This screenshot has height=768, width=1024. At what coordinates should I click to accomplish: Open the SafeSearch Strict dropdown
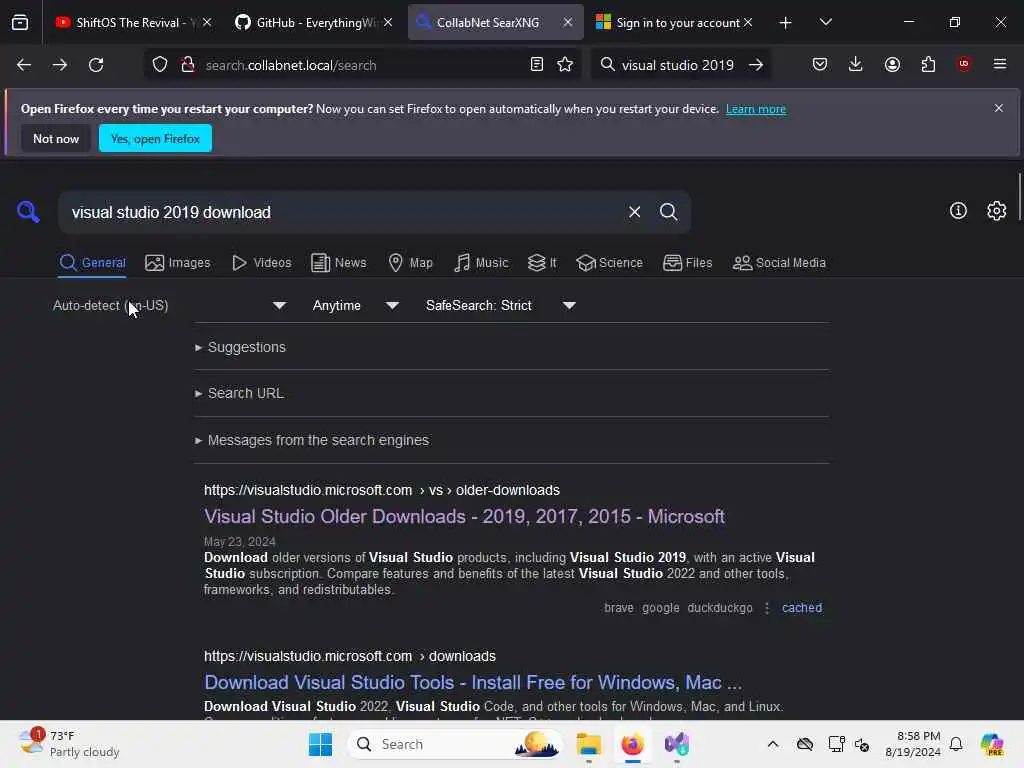pyautogui.click(x=500, y=305)
